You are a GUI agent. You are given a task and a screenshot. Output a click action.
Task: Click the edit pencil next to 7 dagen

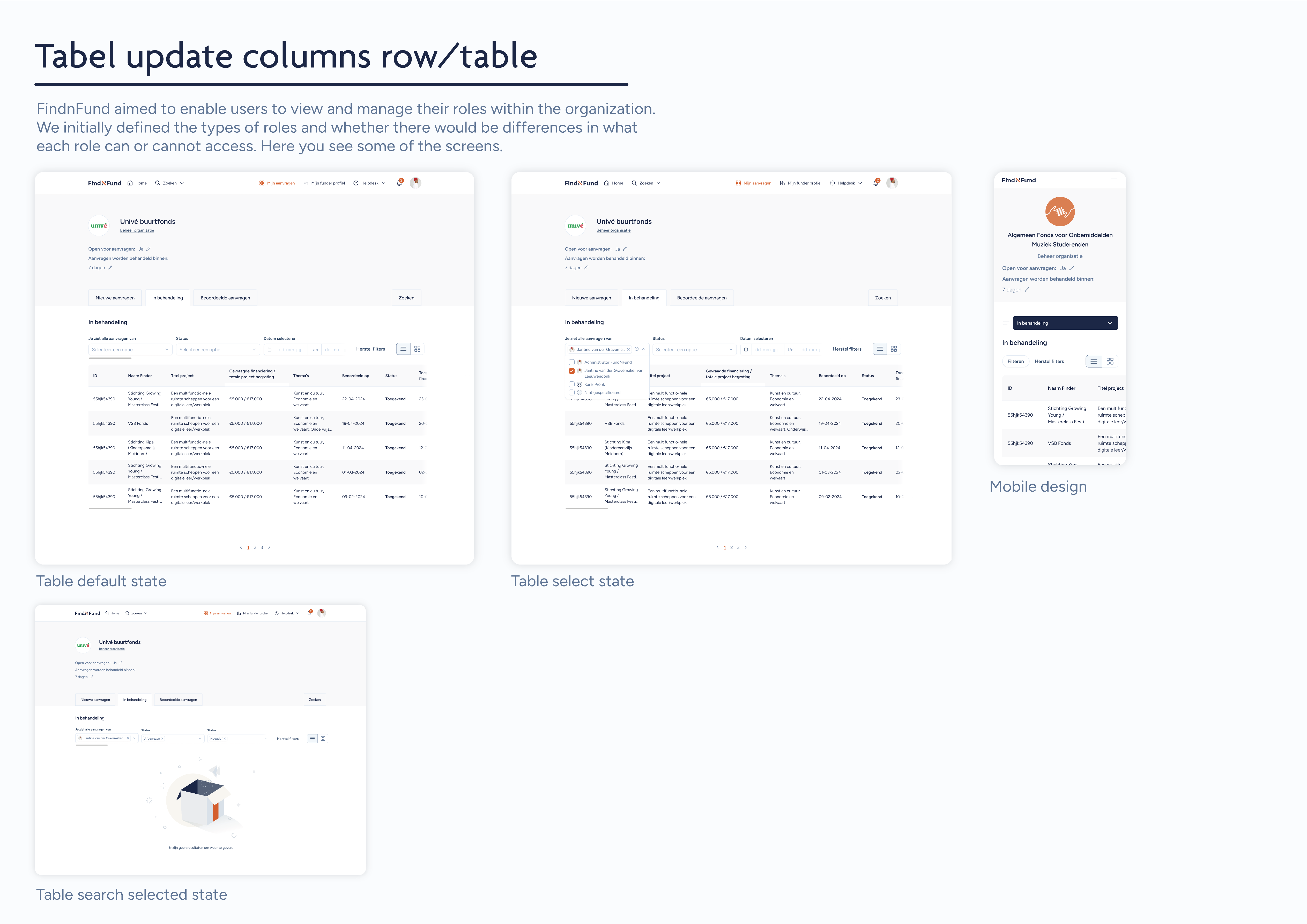110,267
